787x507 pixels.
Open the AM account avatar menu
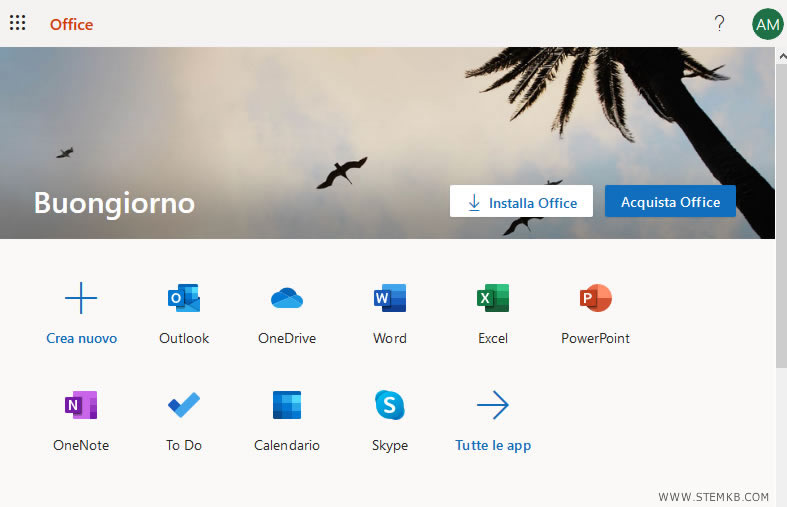pyautogui.click(x=767, y=24)
